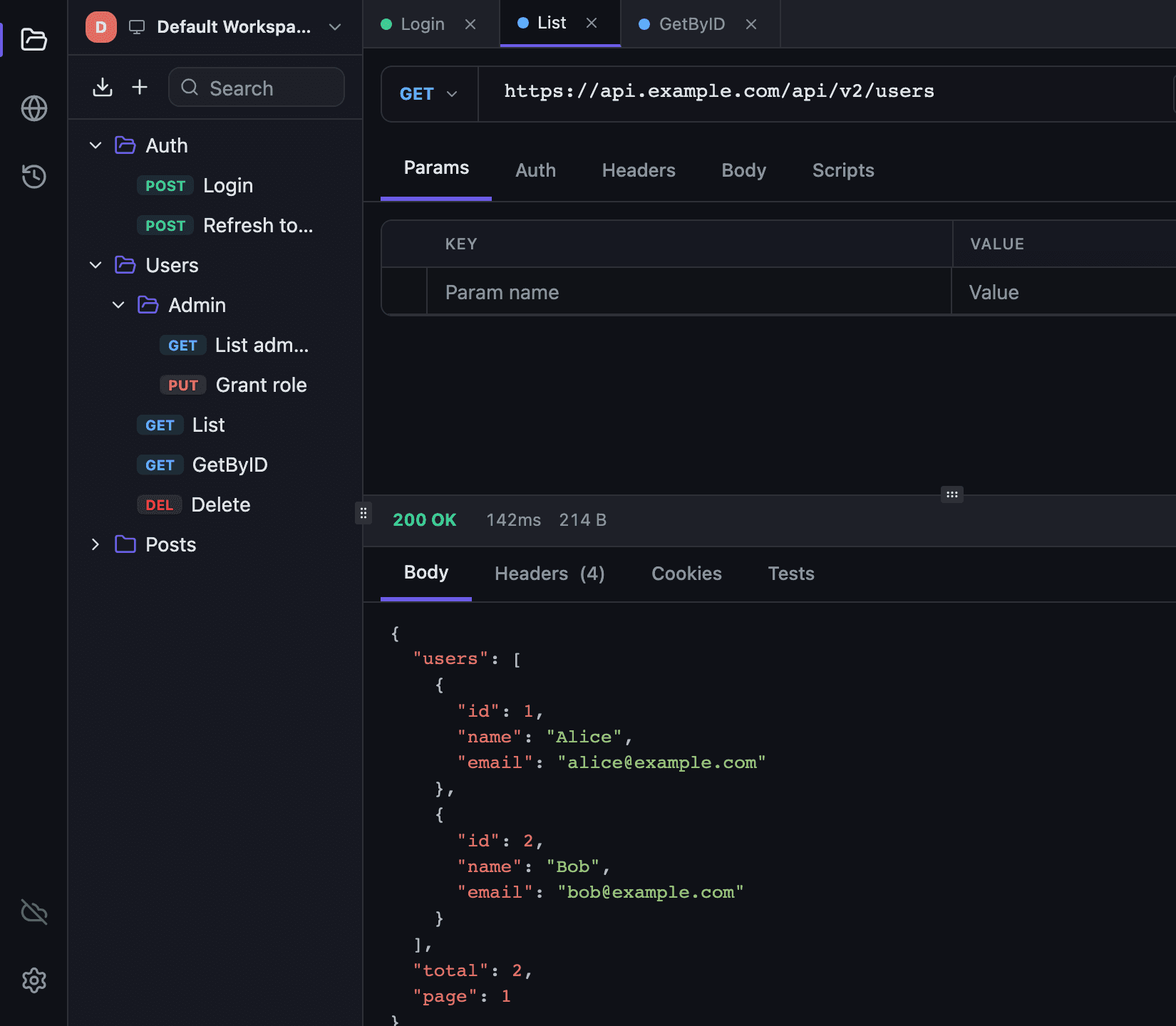Click the sidebar resize grip handle
The height and width of the screenshot is (1026, 1176).
pos(363,513)
